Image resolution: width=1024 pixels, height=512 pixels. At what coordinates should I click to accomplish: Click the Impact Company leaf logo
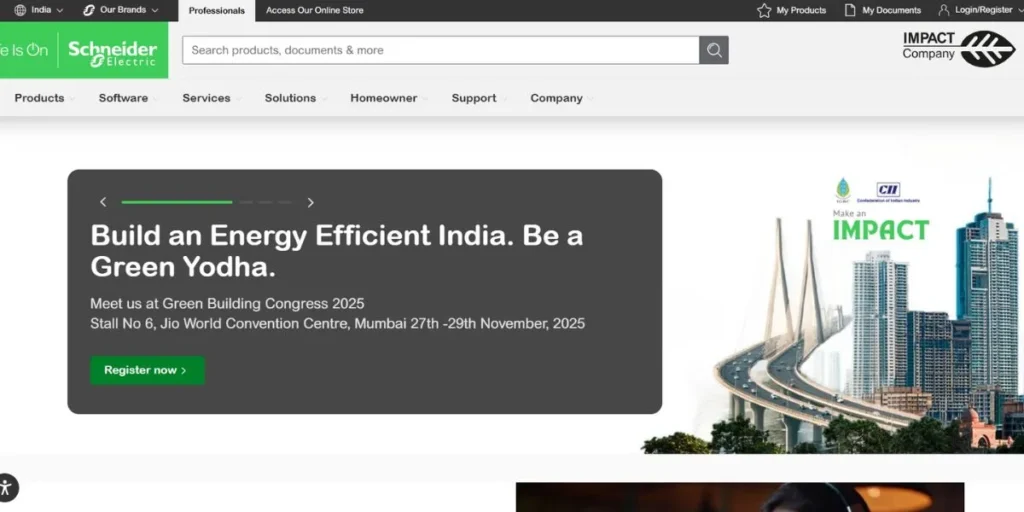pyautogui.click(x=987, y=48)
